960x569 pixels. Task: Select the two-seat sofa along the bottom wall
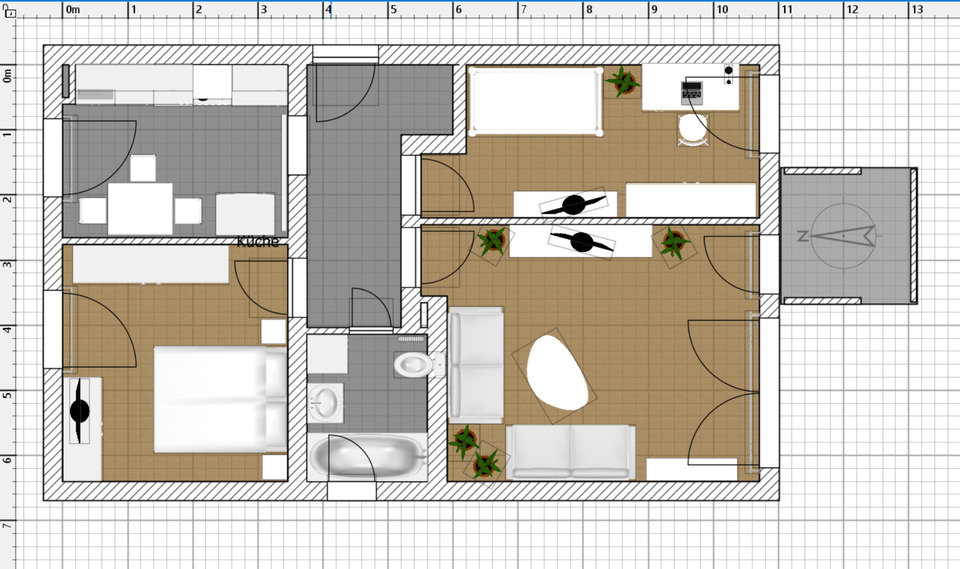(570, 451)
